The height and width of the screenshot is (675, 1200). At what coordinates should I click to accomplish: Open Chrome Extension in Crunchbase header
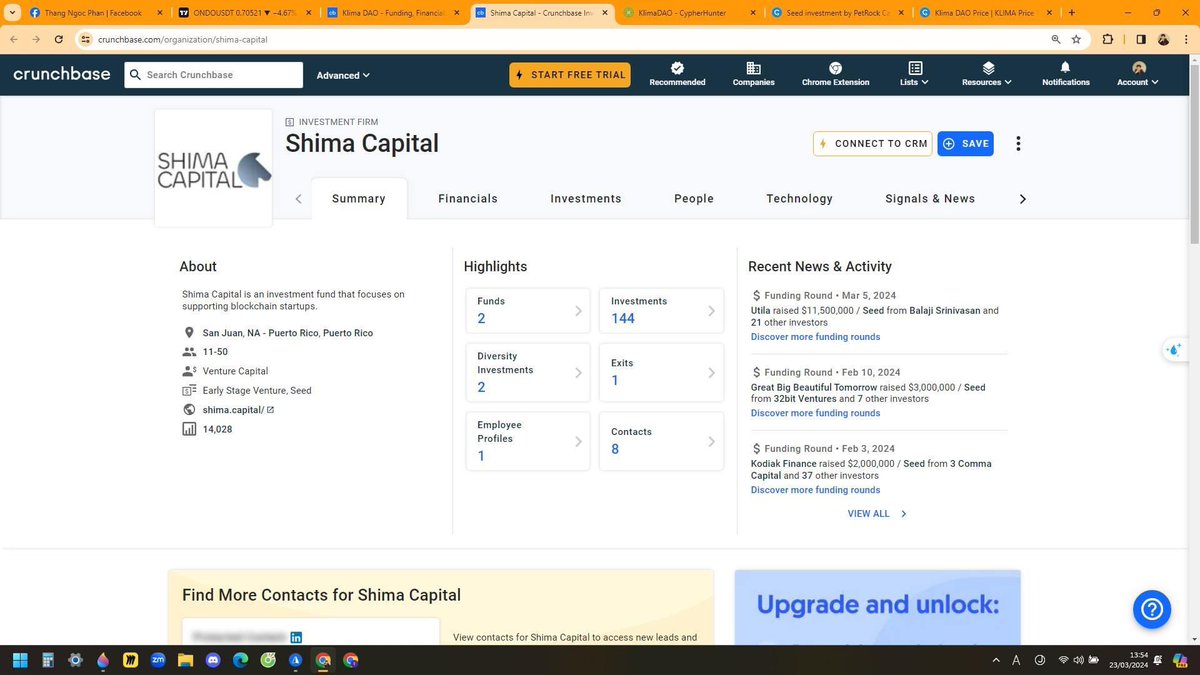[835, 74]
